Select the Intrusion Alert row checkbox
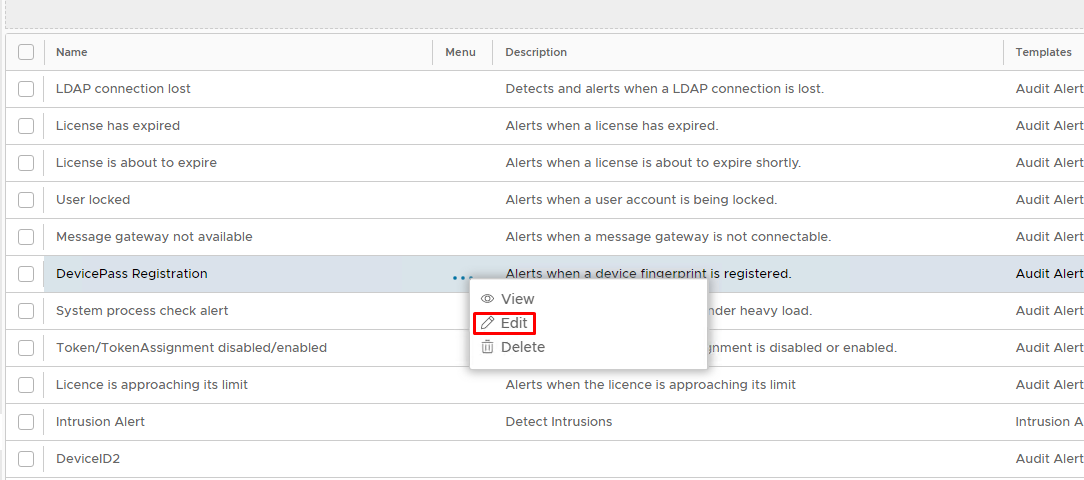1084x480 pixels. pyautogui.click(x=26, y=422)
